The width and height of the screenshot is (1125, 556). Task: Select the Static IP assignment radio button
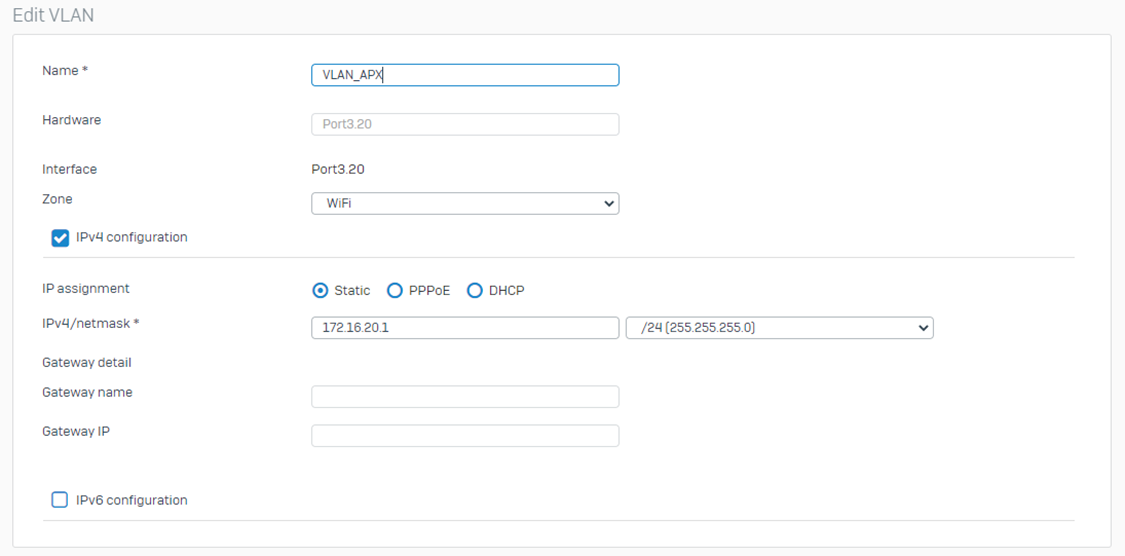tap(320, 291)
